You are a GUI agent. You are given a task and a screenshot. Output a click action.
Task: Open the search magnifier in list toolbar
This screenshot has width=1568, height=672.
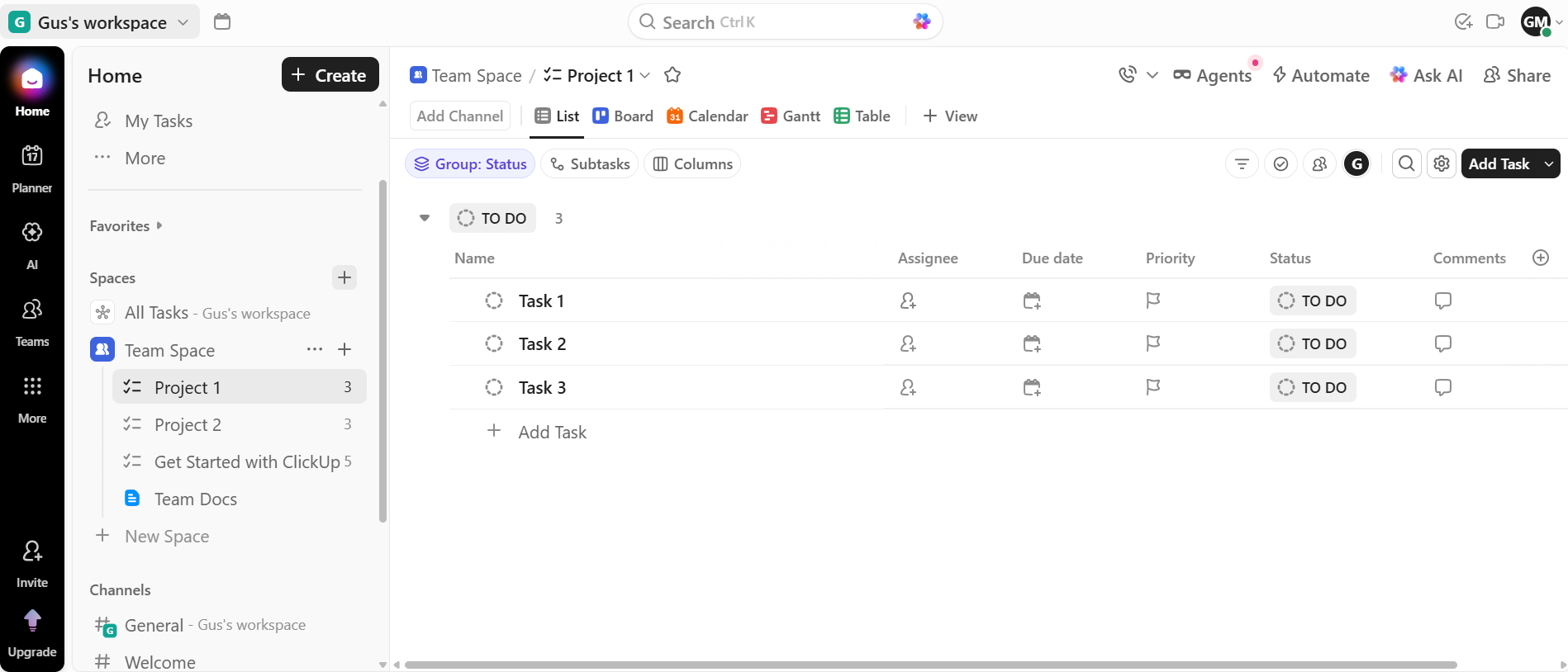(1407, 164)
